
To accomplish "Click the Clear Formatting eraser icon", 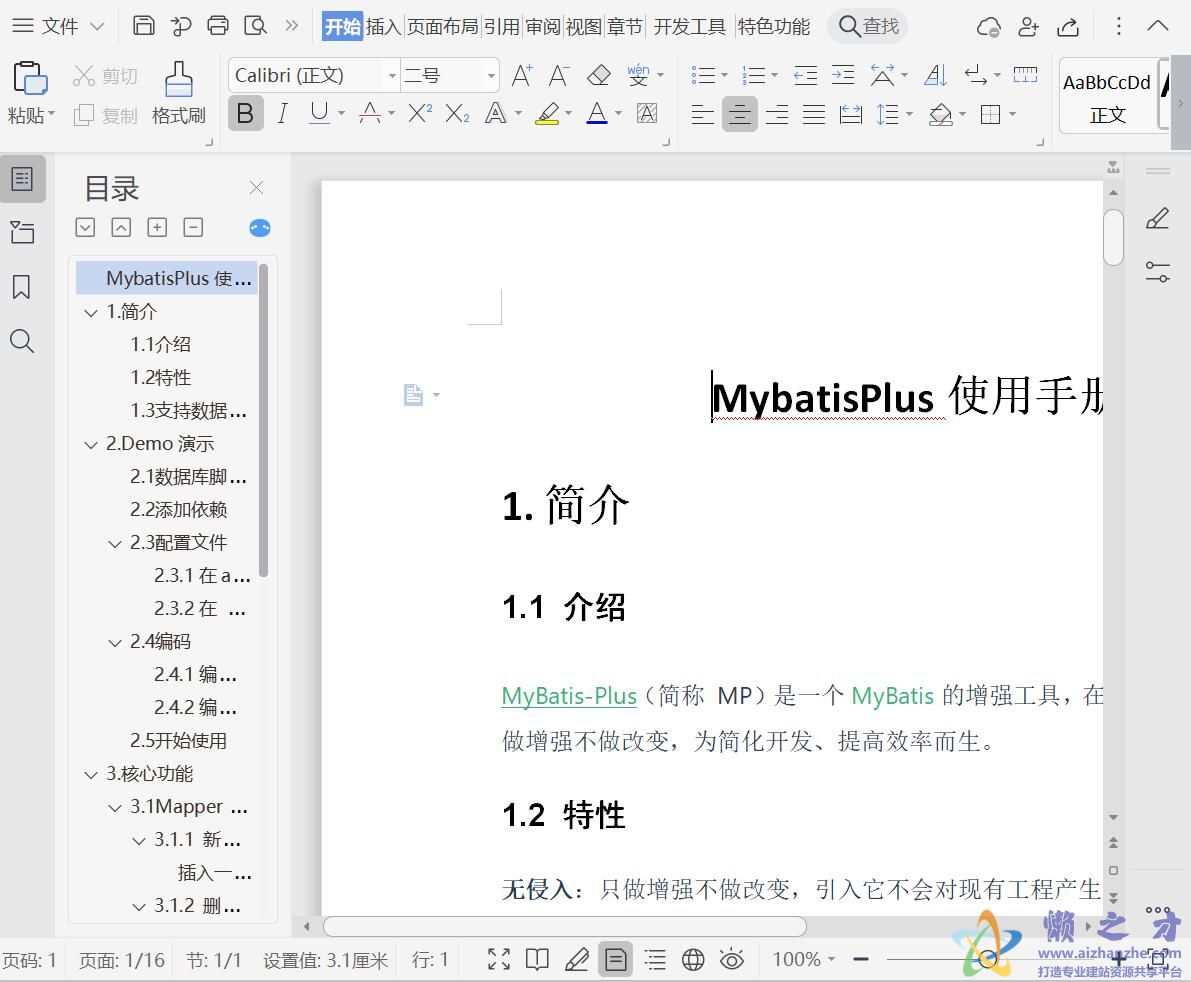I will point(599,75).
